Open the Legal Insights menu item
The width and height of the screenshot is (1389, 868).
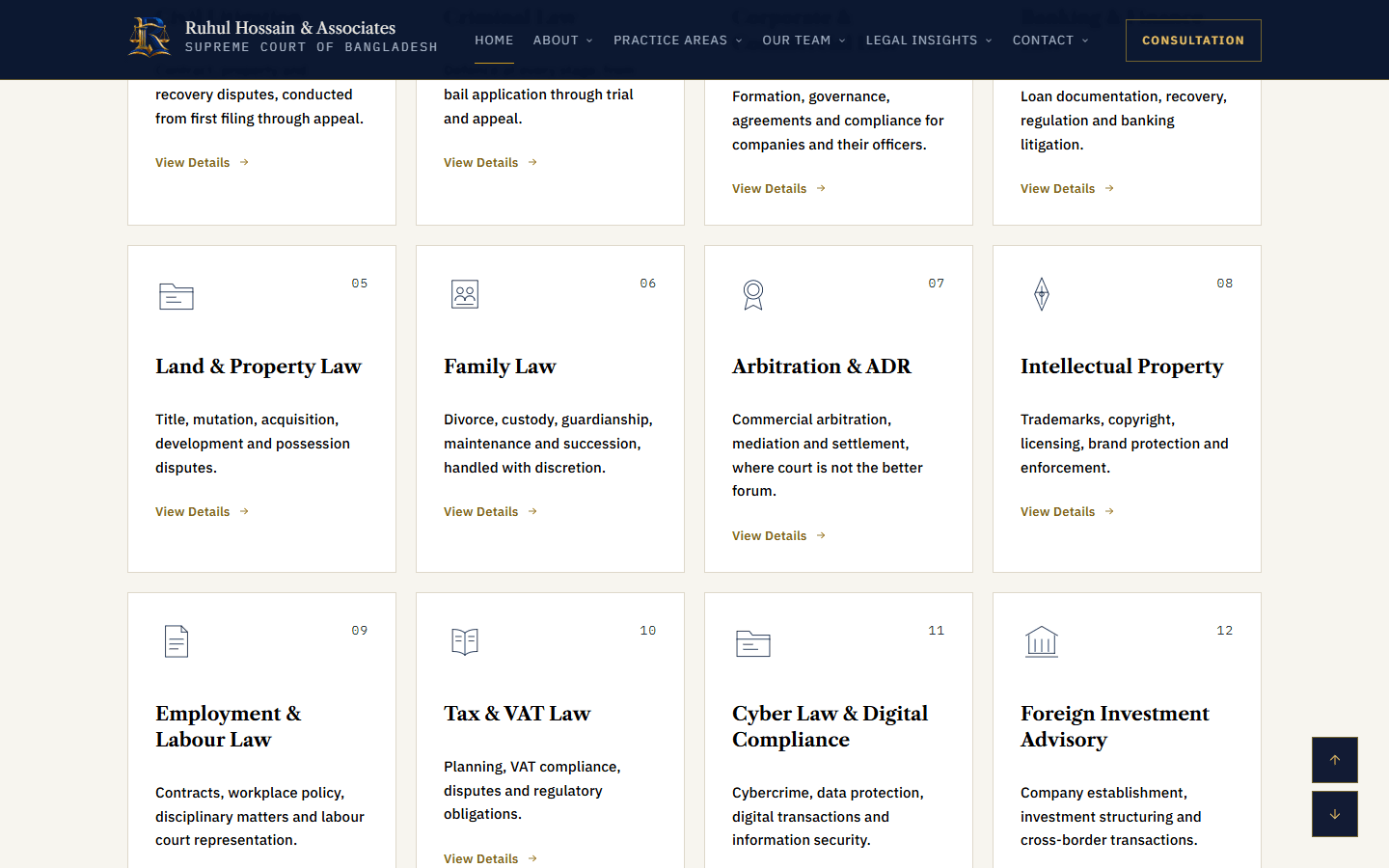point(921,40)
